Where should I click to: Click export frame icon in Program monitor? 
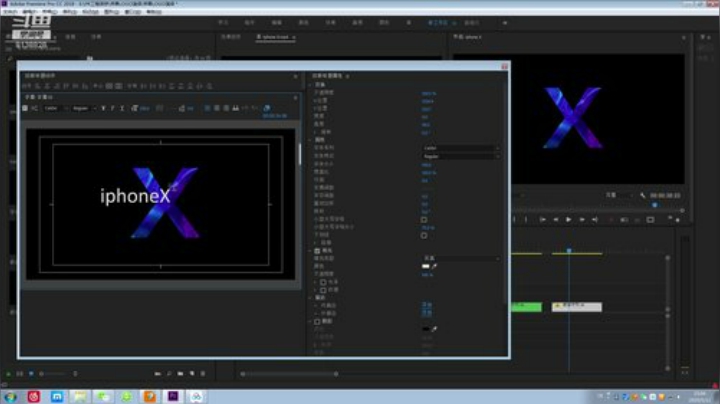[x=650, y=220]
